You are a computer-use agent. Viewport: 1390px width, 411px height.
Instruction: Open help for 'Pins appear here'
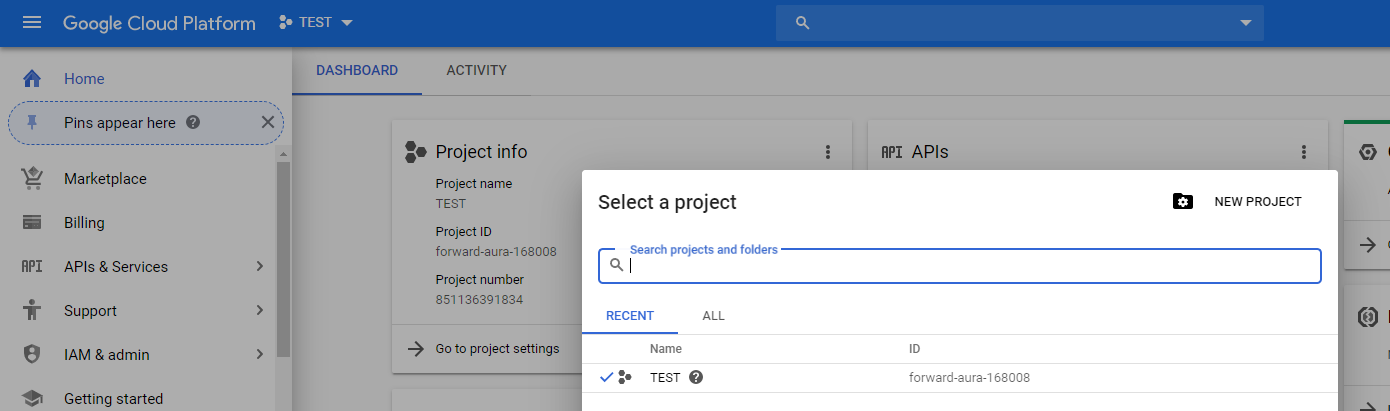pyautogui.click(x=193, y=123)
